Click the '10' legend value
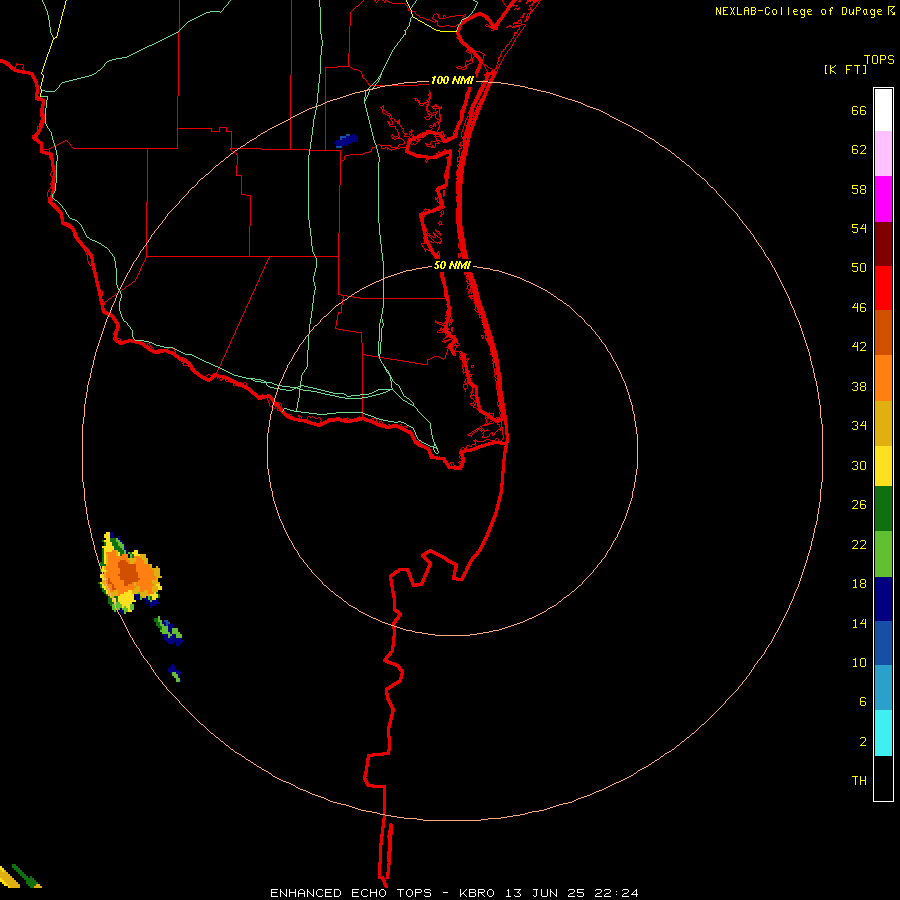The width and height of the screenshot is (900, 900). click(859, 662)
